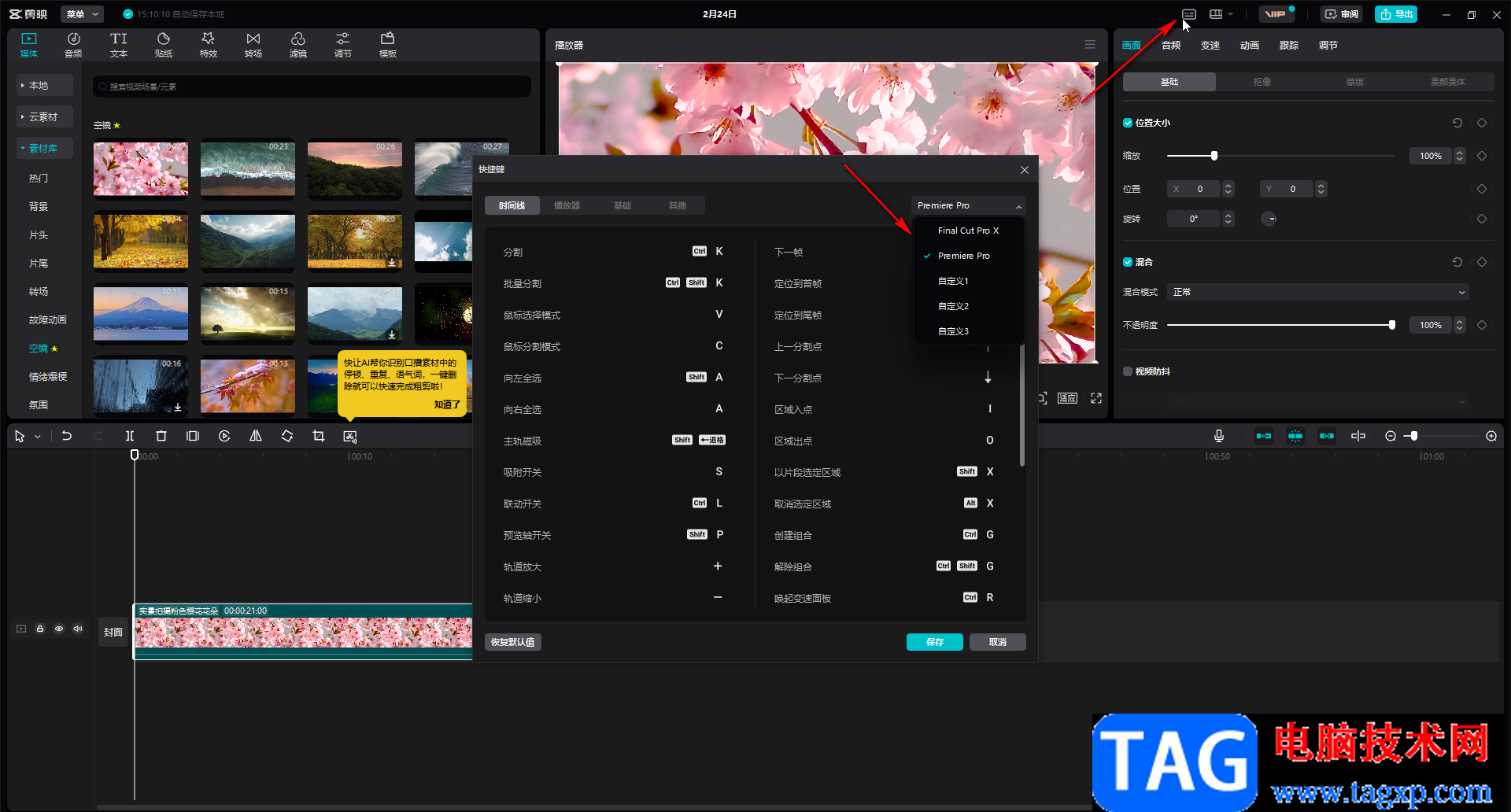Add keyframe diamond for 缩放 row
This screenshot has height=812, width=1511.
click(x=1482, y=156)
